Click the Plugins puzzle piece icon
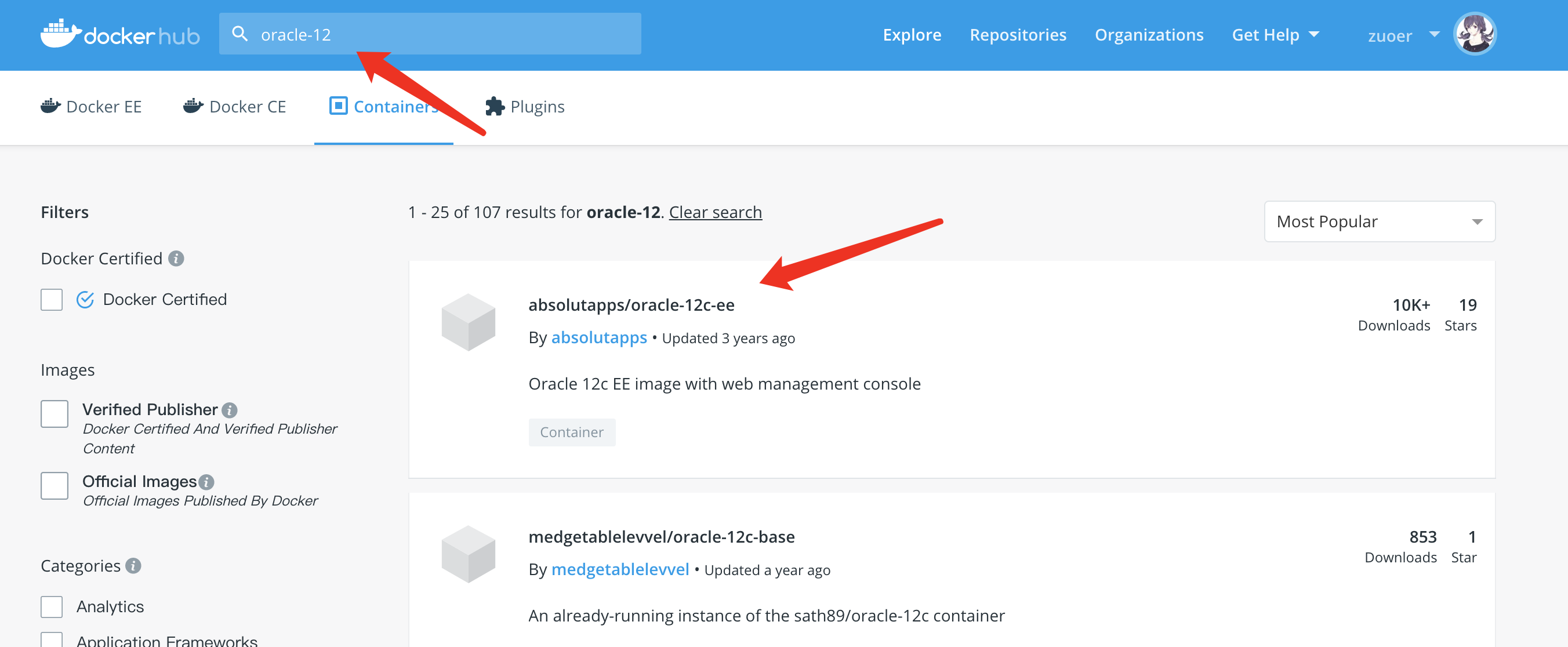The height and width of the screenshot is (647, 1568). tap(495, 106)
